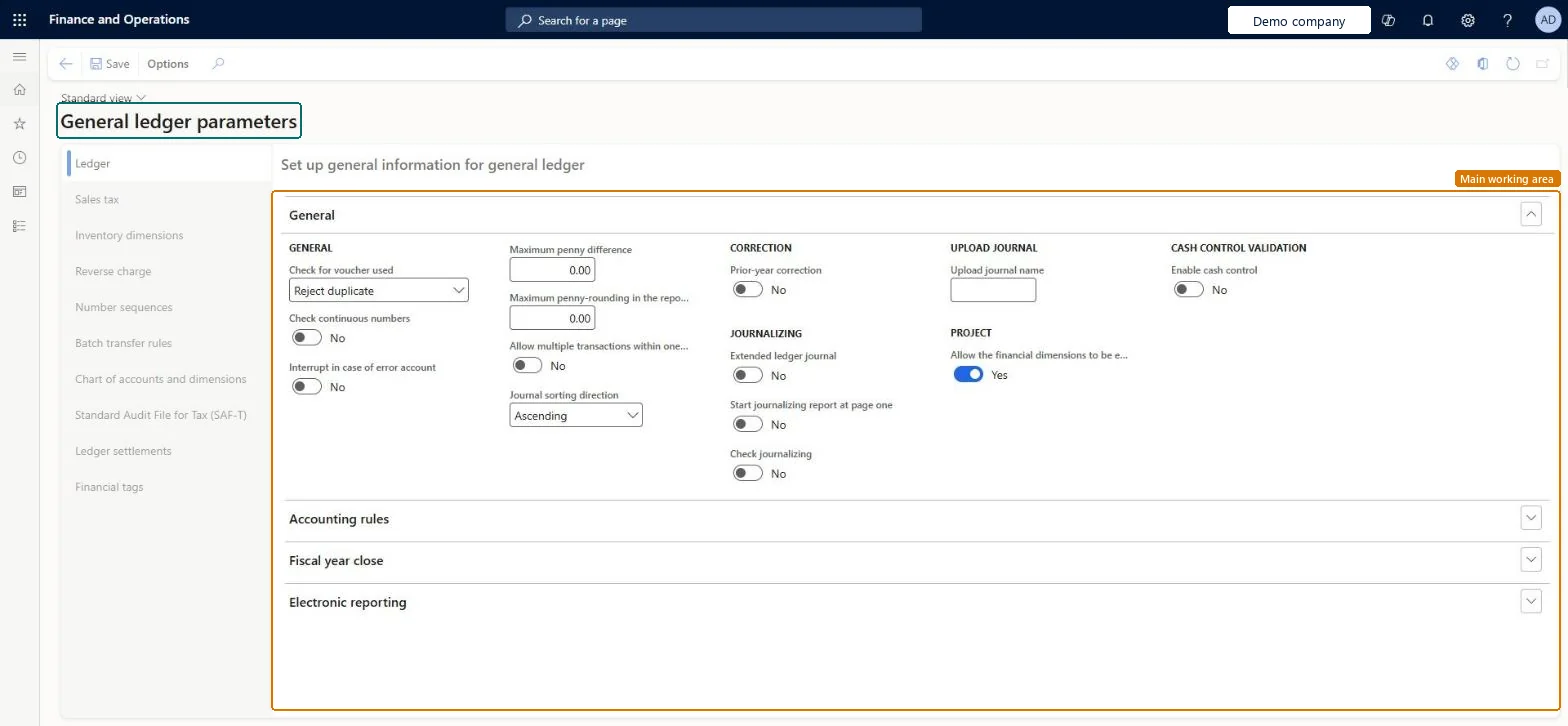Click the Open in Office icon
The height and width of the screenshot is (726, 1568).
click(1483, 64)
